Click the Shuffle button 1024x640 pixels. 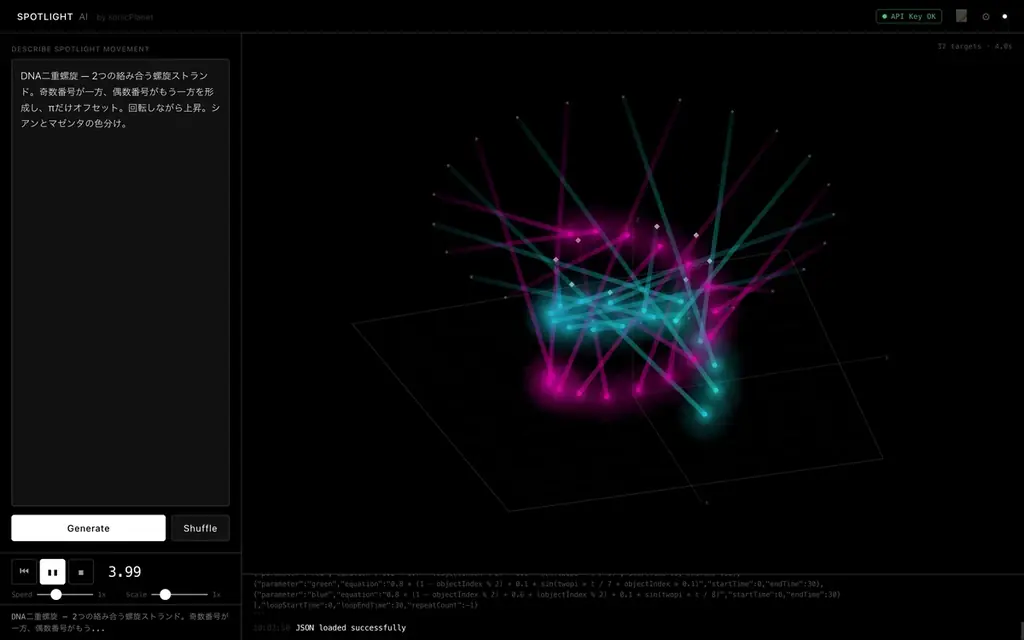[200, 528]
